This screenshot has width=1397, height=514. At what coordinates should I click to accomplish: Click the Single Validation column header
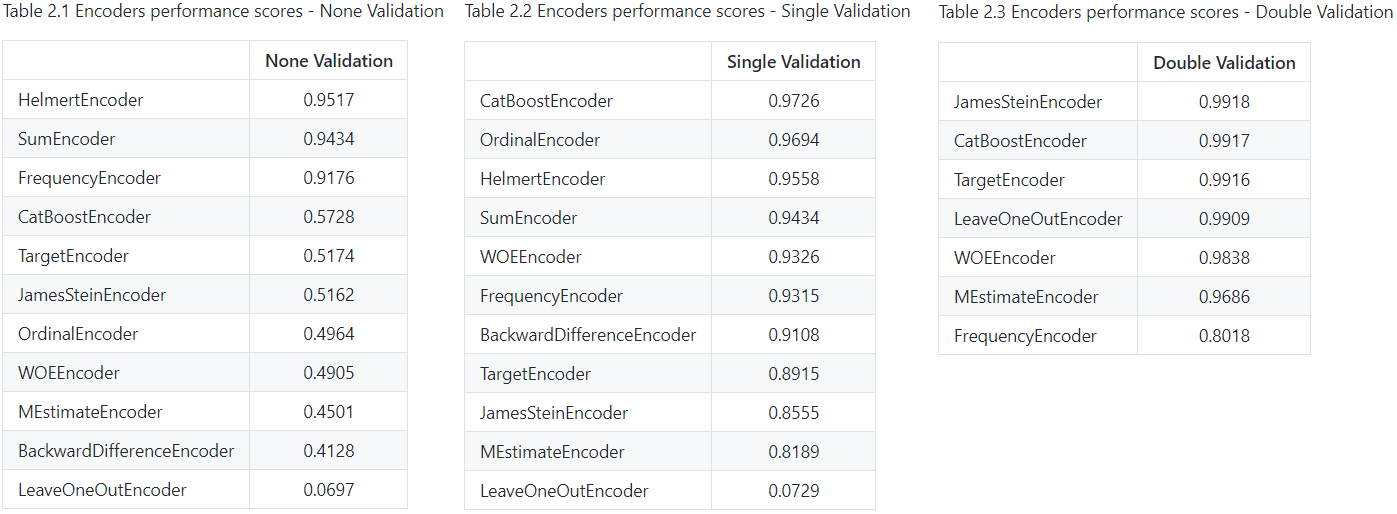794,62
